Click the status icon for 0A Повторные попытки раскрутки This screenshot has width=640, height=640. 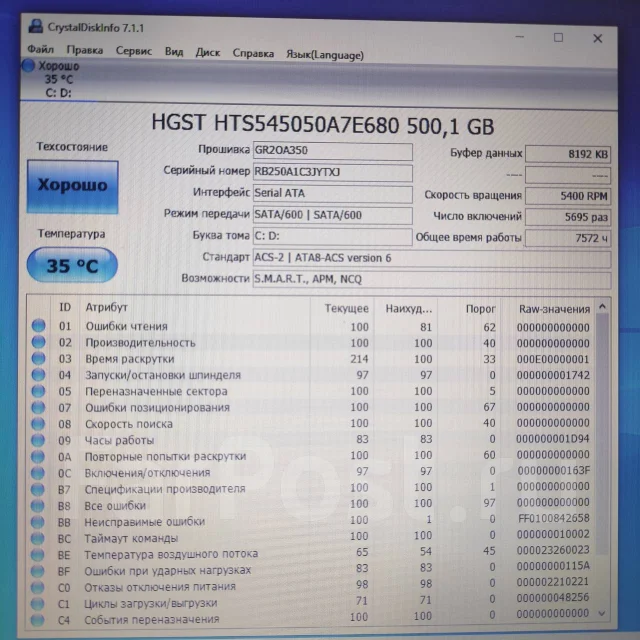click(38, 456)
